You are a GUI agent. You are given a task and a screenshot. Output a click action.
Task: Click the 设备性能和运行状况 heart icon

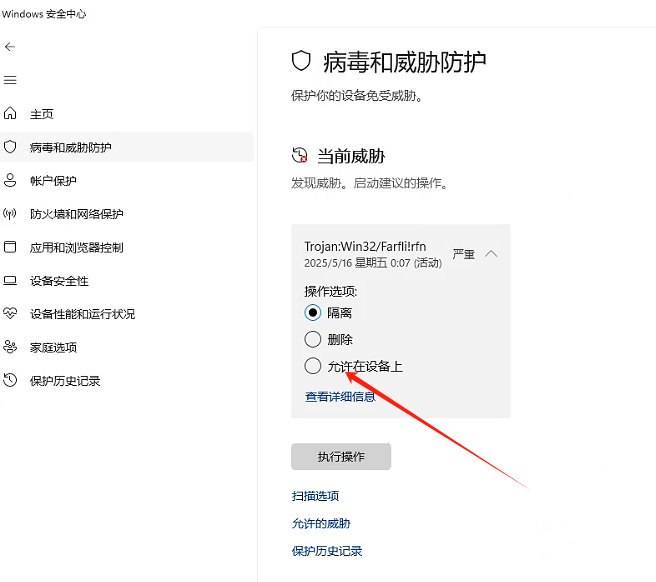point(10,314)
